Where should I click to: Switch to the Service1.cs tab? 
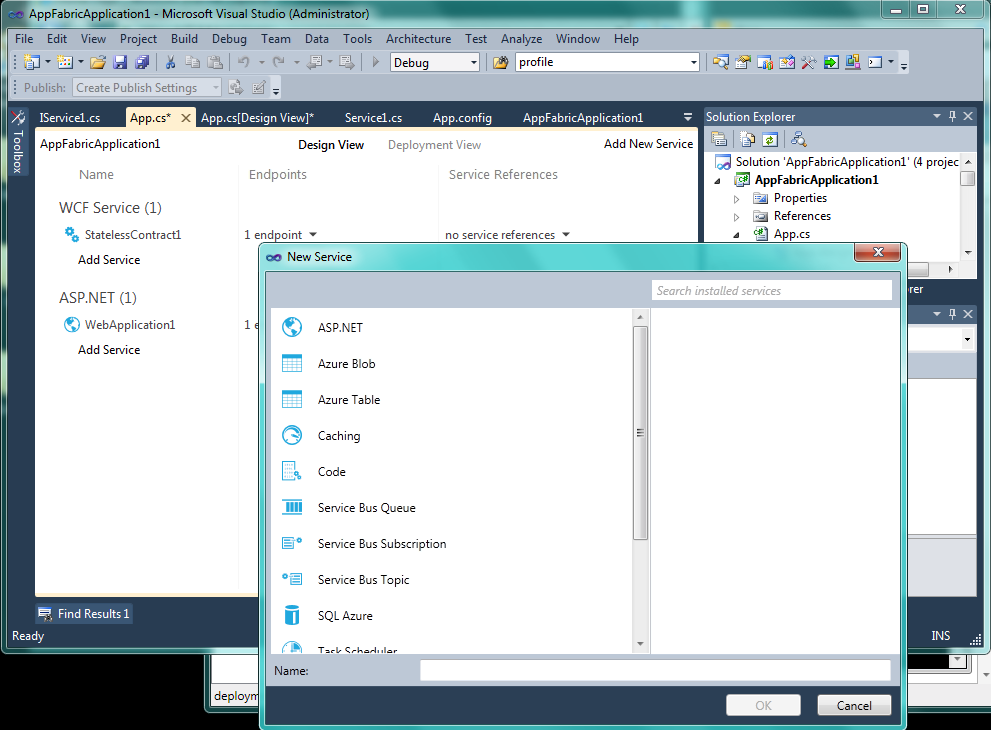pos(373,118)
